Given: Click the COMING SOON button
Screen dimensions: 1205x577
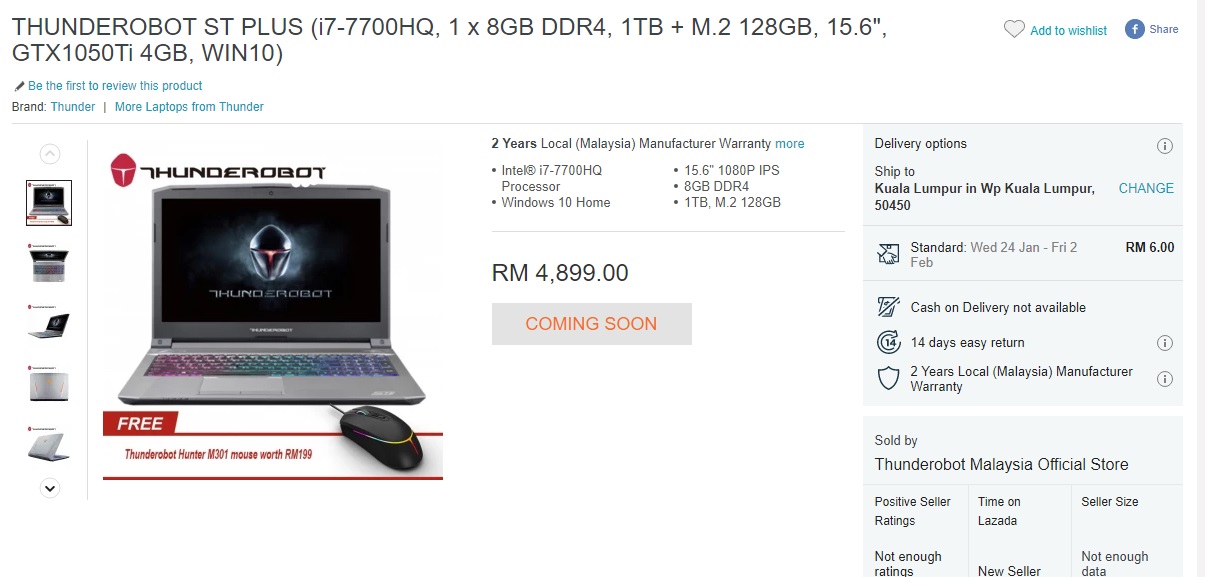Looking at the screenshot, I should click(591, 324).
